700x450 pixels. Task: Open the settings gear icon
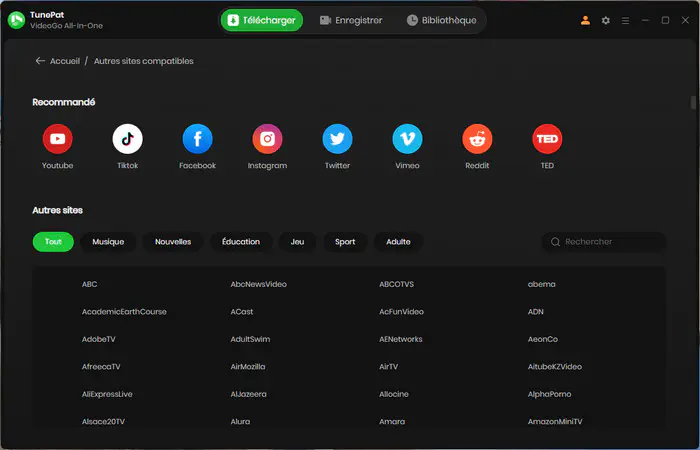605,20
